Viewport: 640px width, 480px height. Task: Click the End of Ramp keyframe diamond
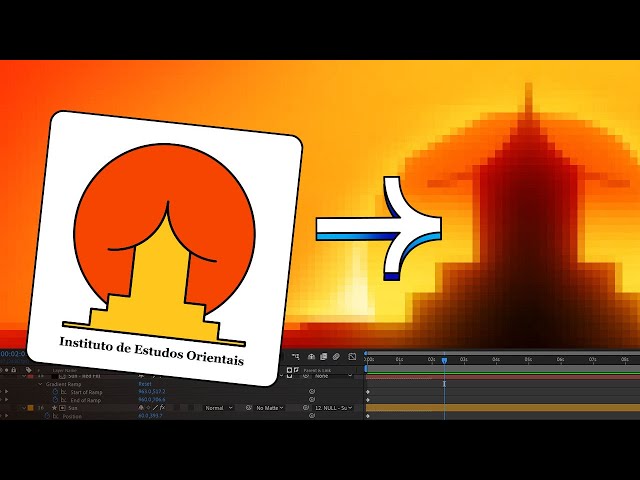pos(368,400)
